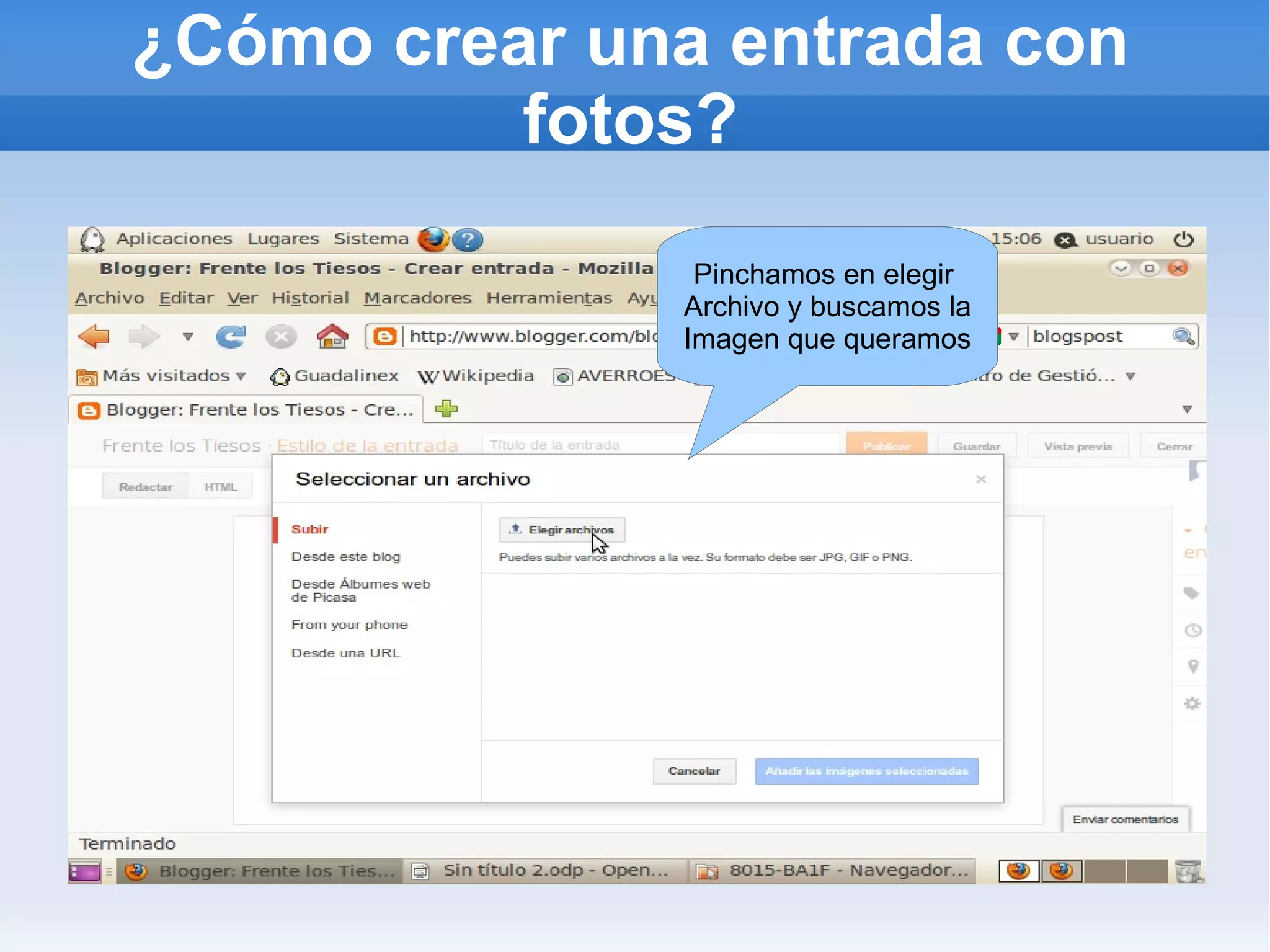Click the Cancelar button
The image size is (1270, 952).
tap(695, 771)
